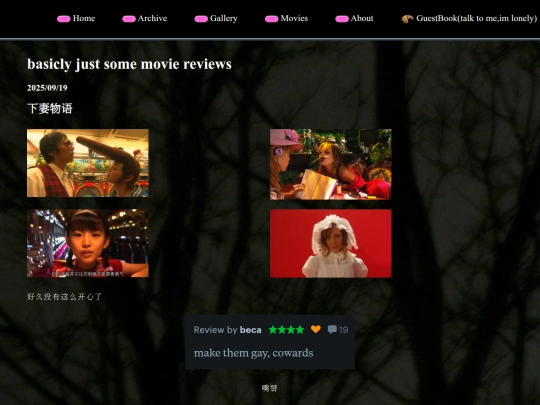Click the page heading basicly just some movie reviews

pos(129,64)
